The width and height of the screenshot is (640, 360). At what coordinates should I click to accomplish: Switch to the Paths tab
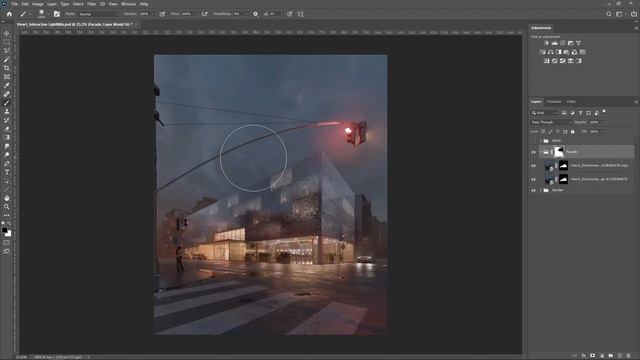(x=571, y=102)
